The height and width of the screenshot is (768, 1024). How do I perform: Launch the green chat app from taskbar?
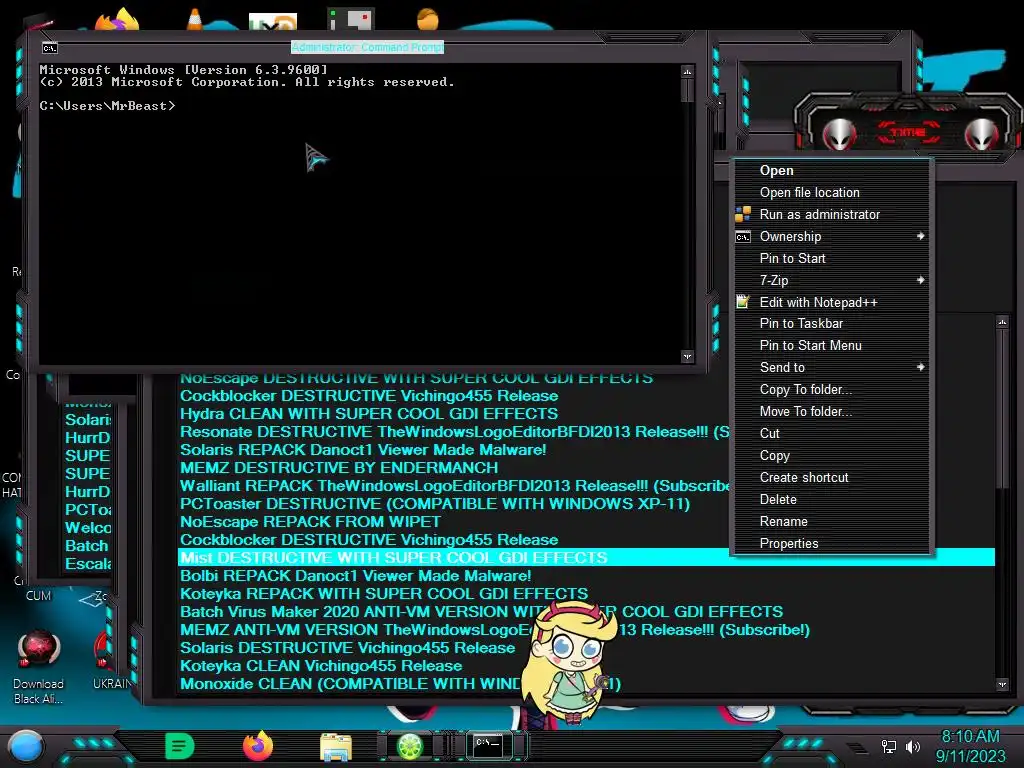[x=180, y=746]
